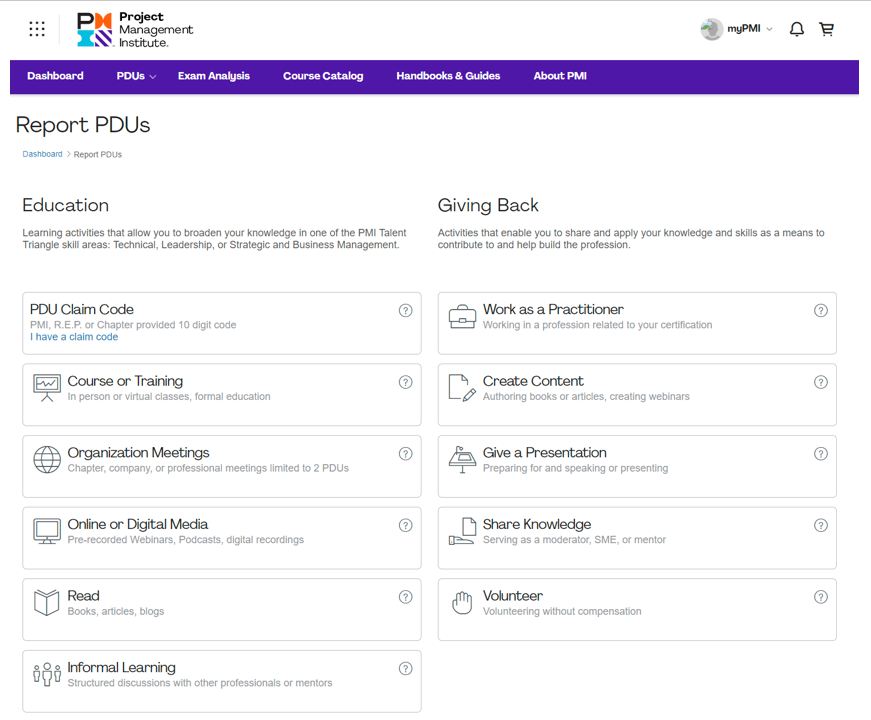The width and height of the screenshot is (871, 720).
Task: Click the Volunteer hand icon
Action: coord(462,603)
